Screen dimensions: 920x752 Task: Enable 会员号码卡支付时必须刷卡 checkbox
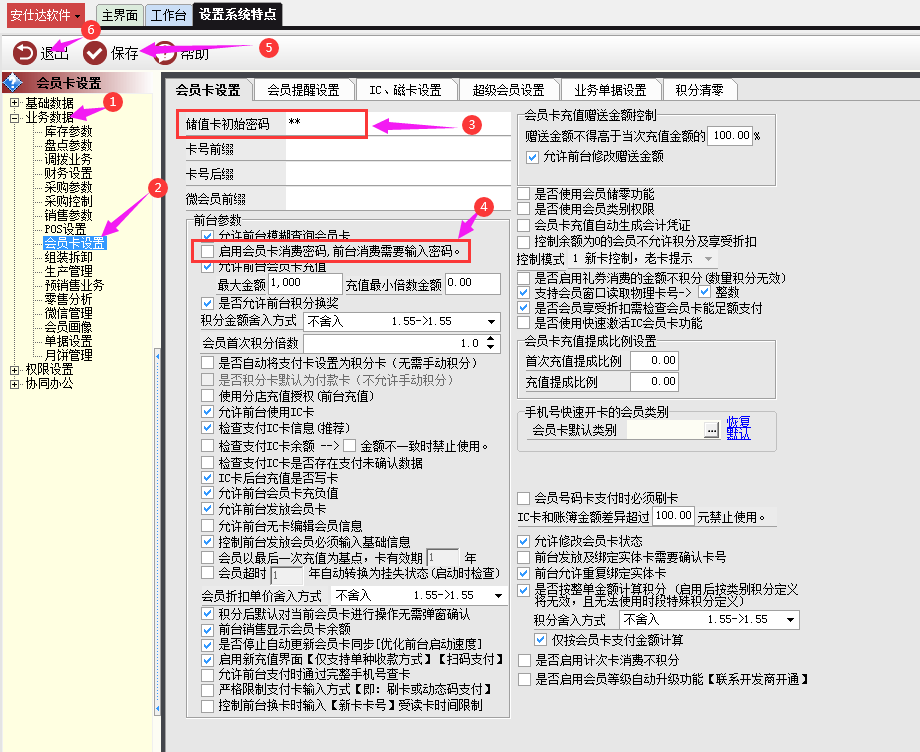tap(523, 499)
